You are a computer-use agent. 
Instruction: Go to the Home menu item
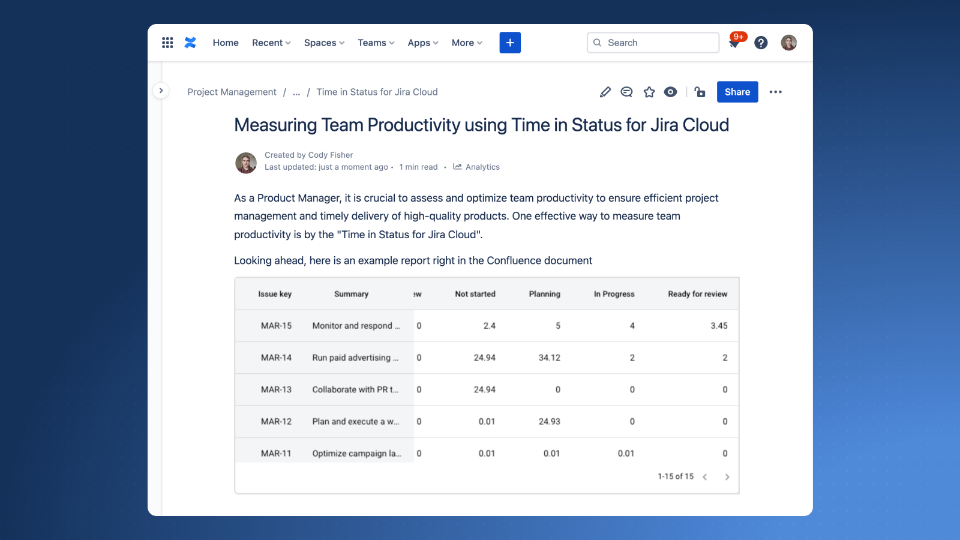tap(225, 42)
